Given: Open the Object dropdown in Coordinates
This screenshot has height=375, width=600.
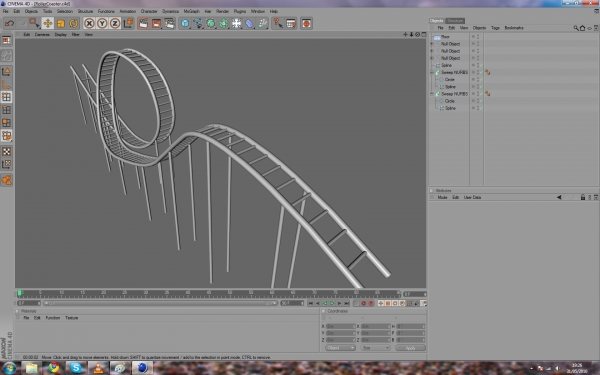Looking at the screenshot, I should click(x=340, y=348).
